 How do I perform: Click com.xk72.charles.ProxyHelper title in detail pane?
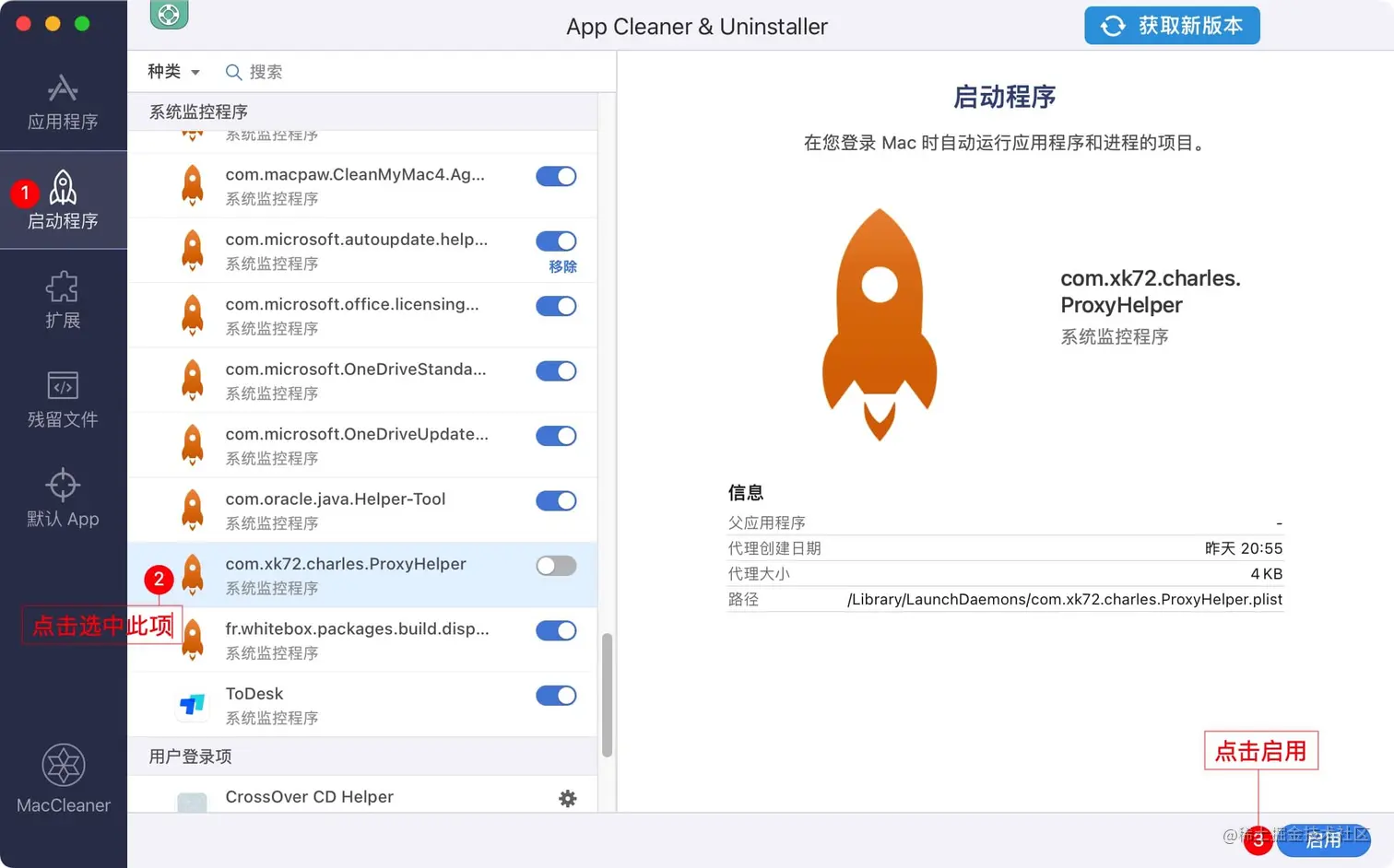[x=1151, y=291]
